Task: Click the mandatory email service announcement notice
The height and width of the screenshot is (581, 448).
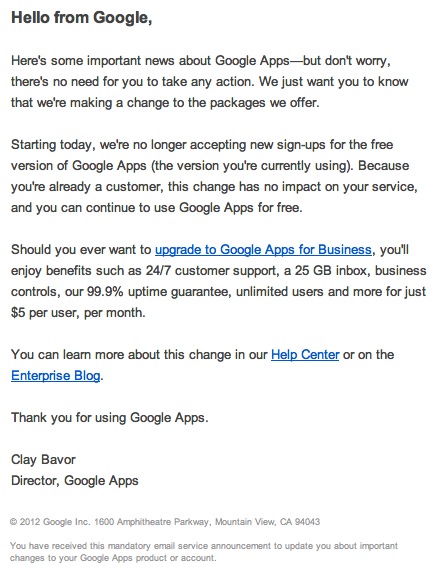Action: 204,552
